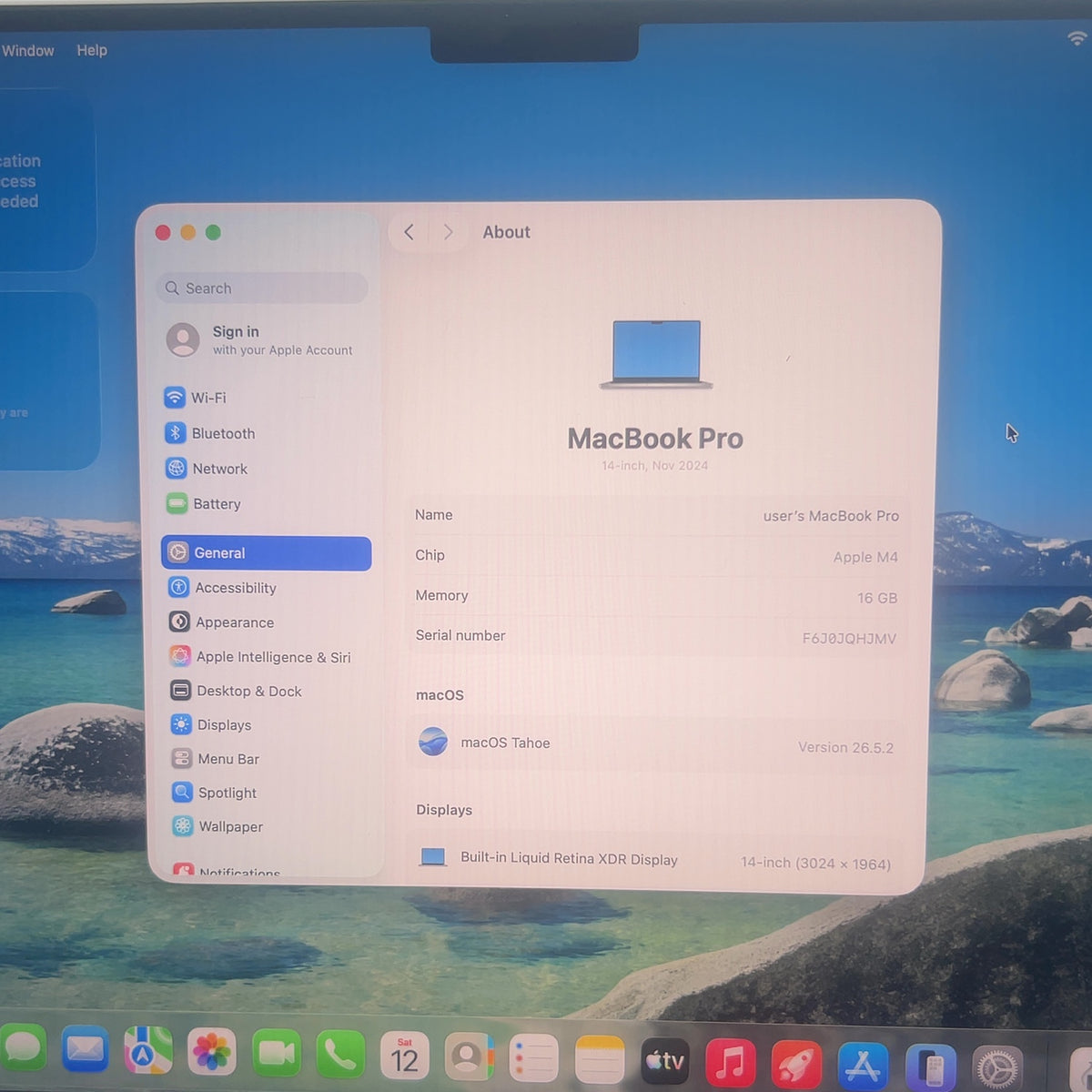1092x1092 pixels.
Task: Click the chip value "Apple M4"
Action: 865,557
